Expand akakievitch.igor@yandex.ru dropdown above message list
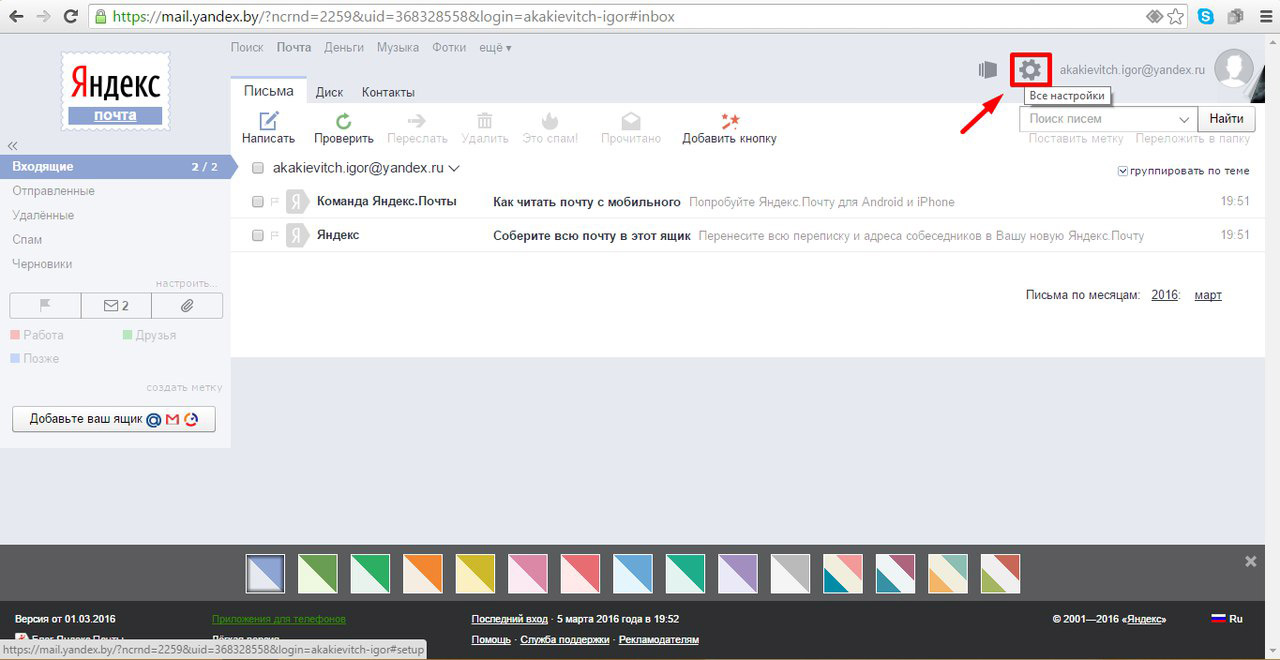 454,168
